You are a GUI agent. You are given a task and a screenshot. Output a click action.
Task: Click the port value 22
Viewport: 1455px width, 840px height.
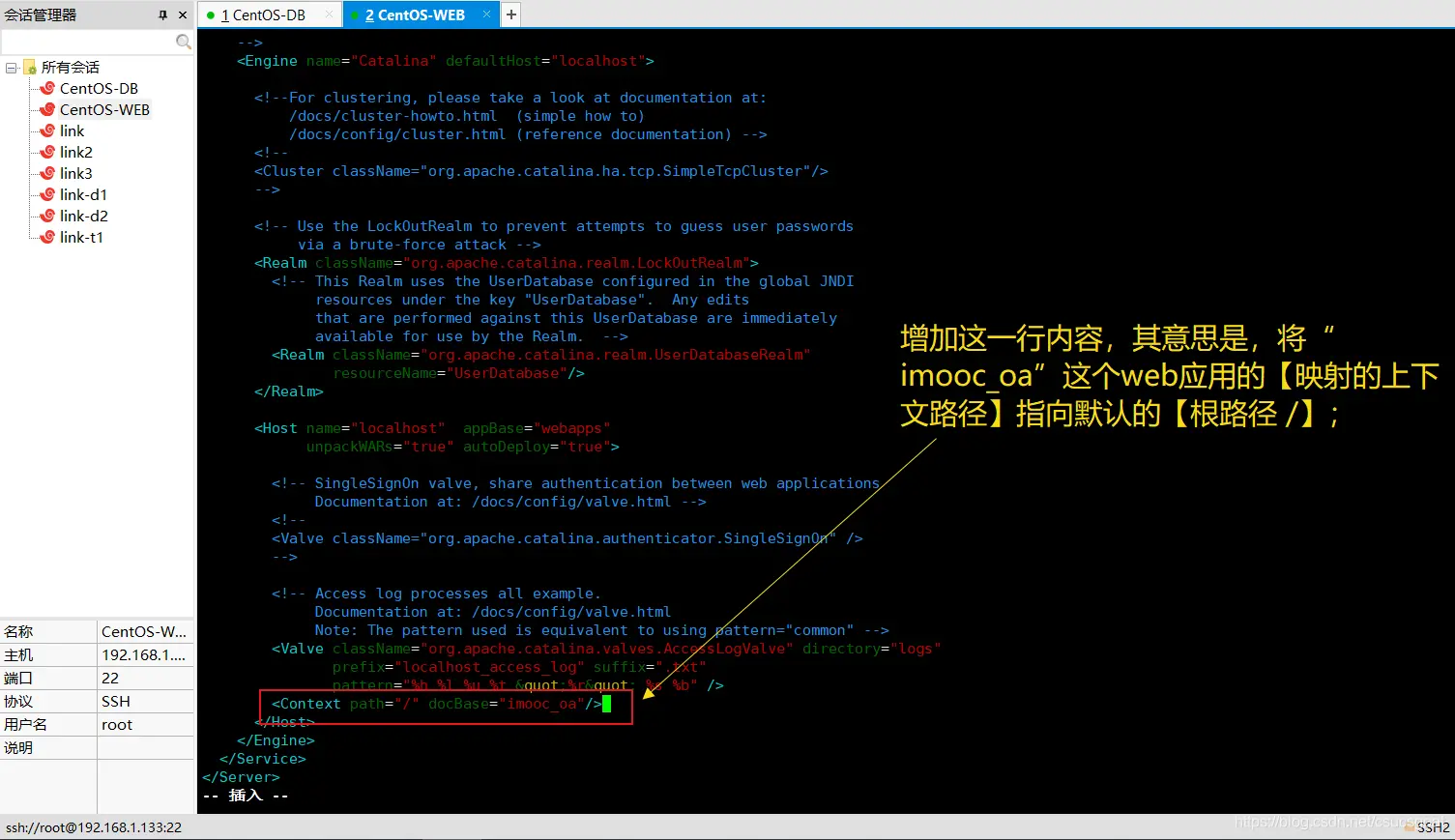[110, 679]
